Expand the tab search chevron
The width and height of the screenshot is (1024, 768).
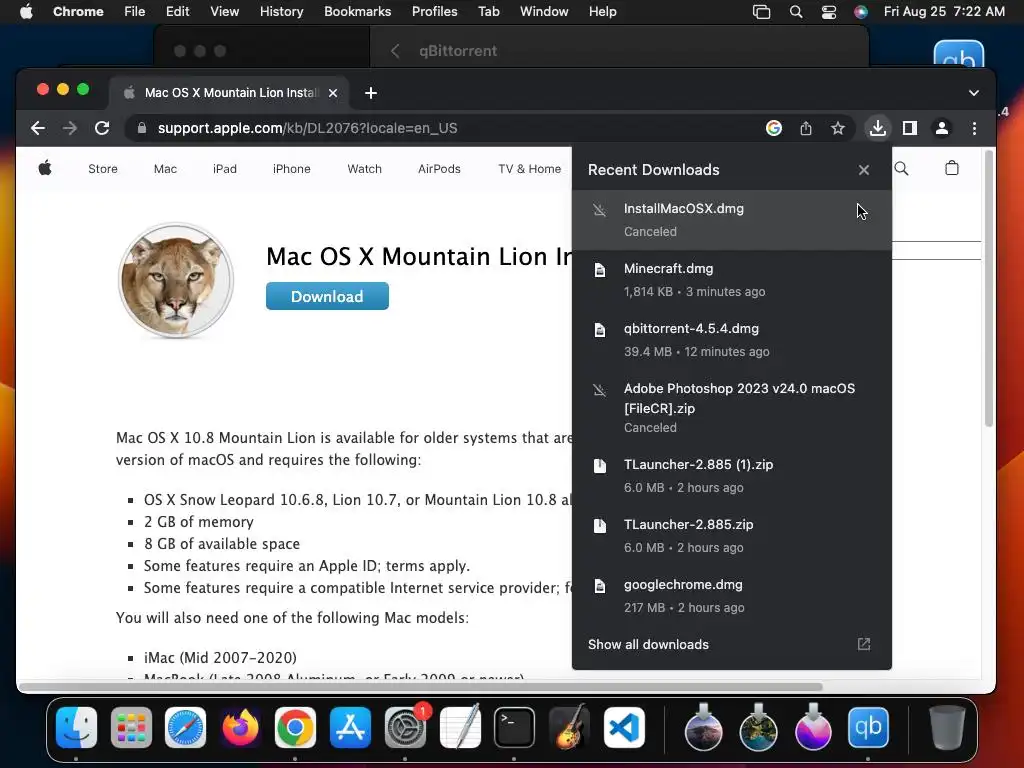pyautogui.click(x=974, y=93)
